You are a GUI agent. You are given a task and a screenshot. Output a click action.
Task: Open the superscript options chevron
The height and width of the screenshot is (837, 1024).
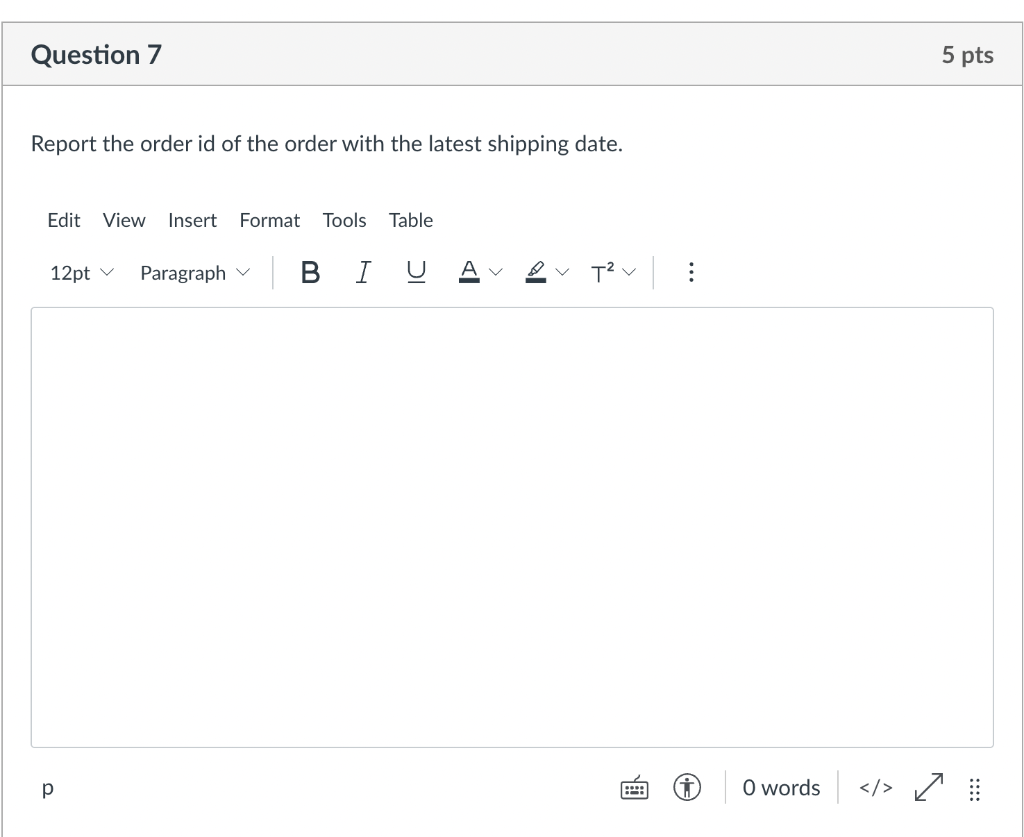click(629, 272)
